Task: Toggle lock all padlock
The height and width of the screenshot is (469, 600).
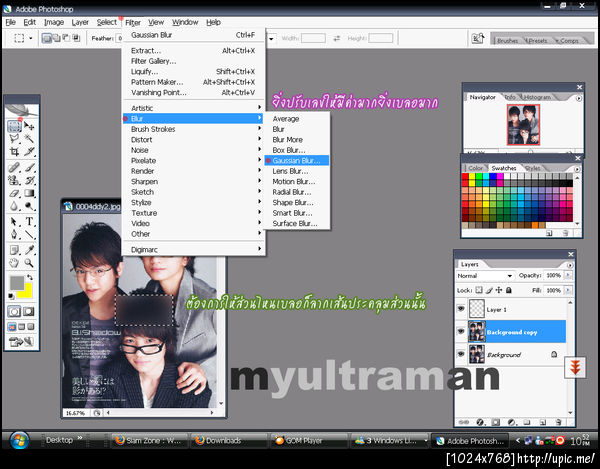Action: (x=509, y=290)
